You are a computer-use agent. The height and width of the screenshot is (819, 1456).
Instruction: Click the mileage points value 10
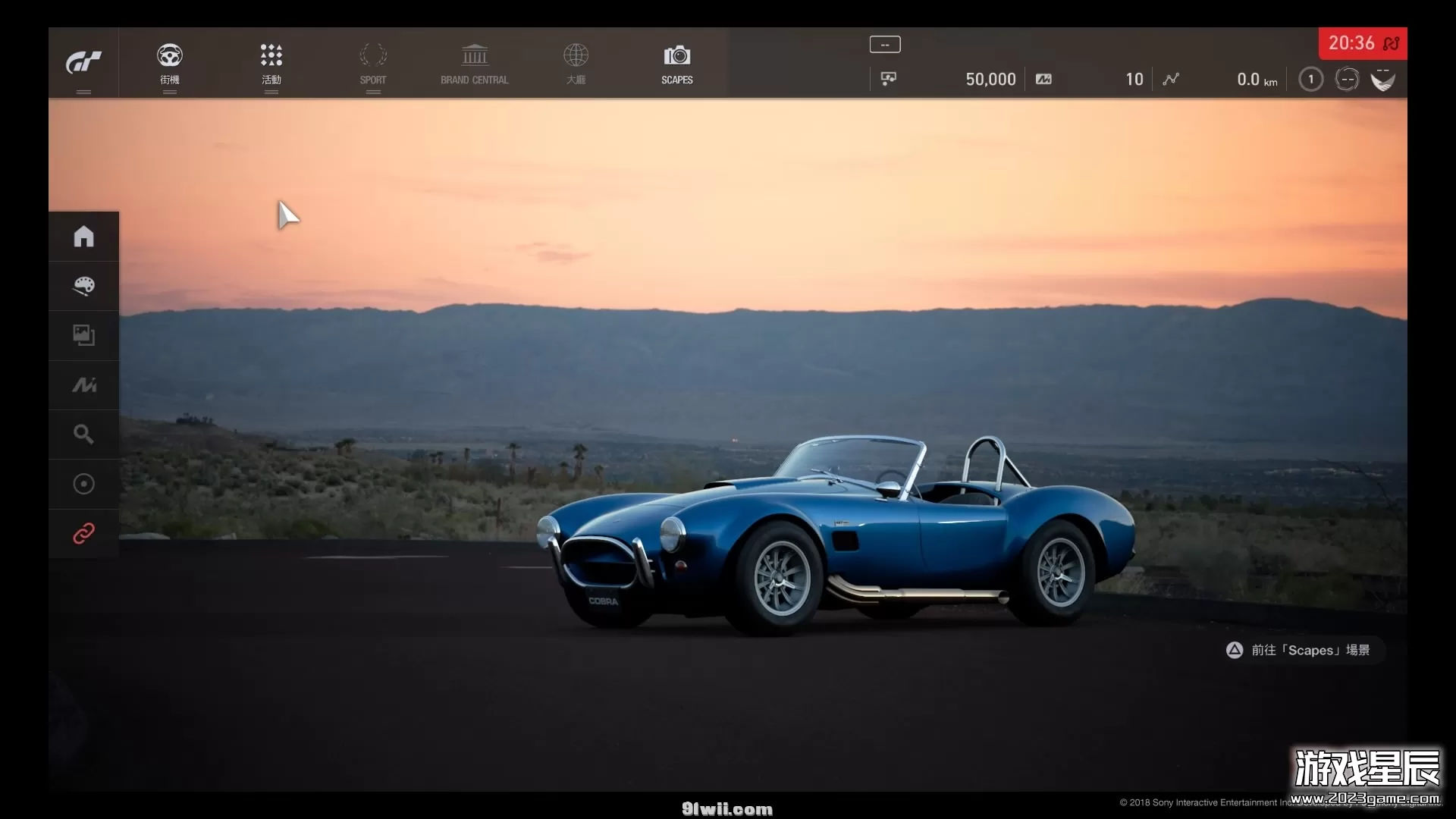point(1134,79)
